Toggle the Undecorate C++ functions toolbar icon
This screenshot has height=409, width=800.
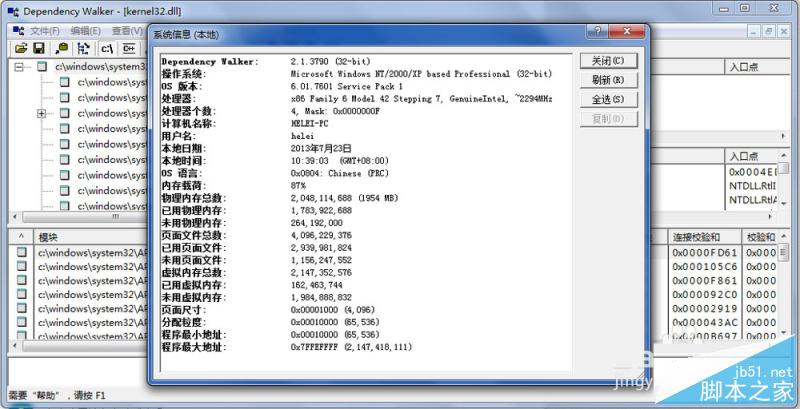[129, 48]
